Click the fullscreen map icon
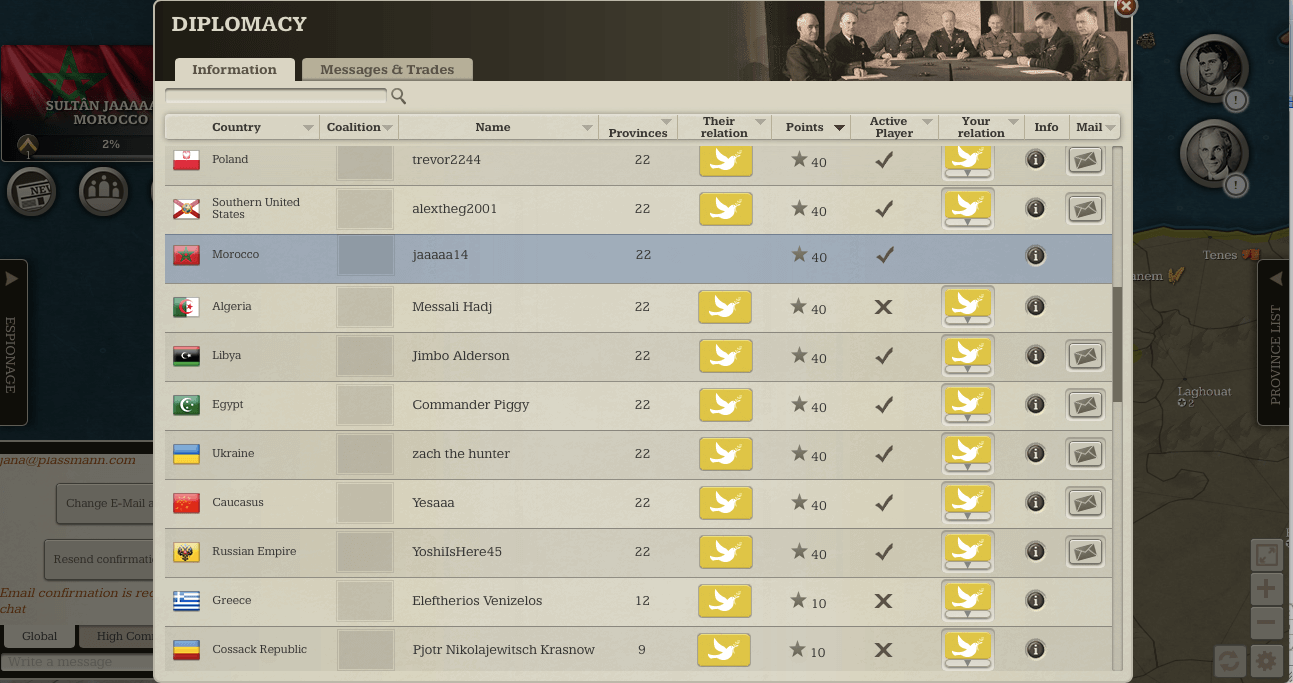 tap(1267, 556)
